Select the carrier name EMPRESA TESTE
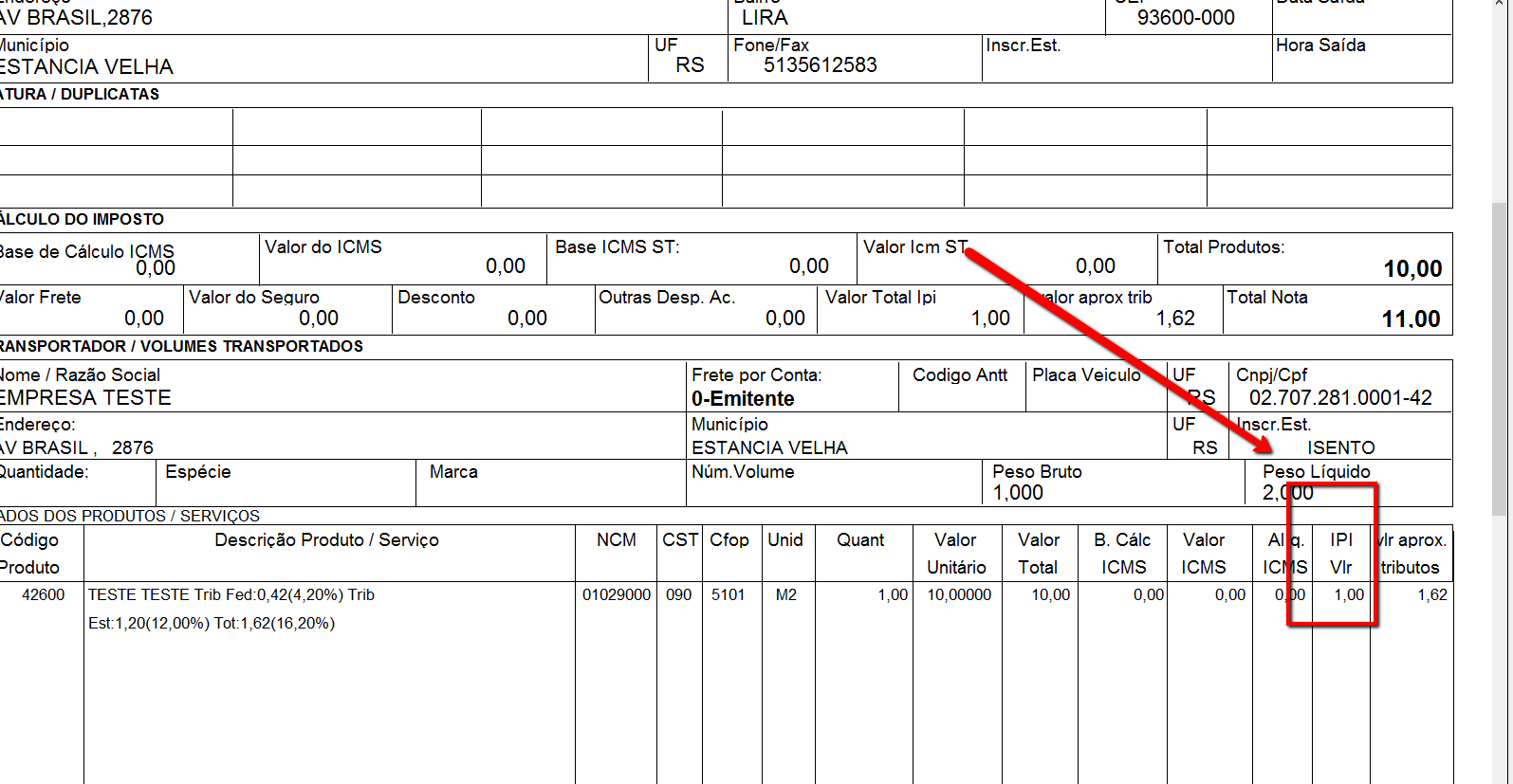The image size is (1513, 784). tap(85, 398)
